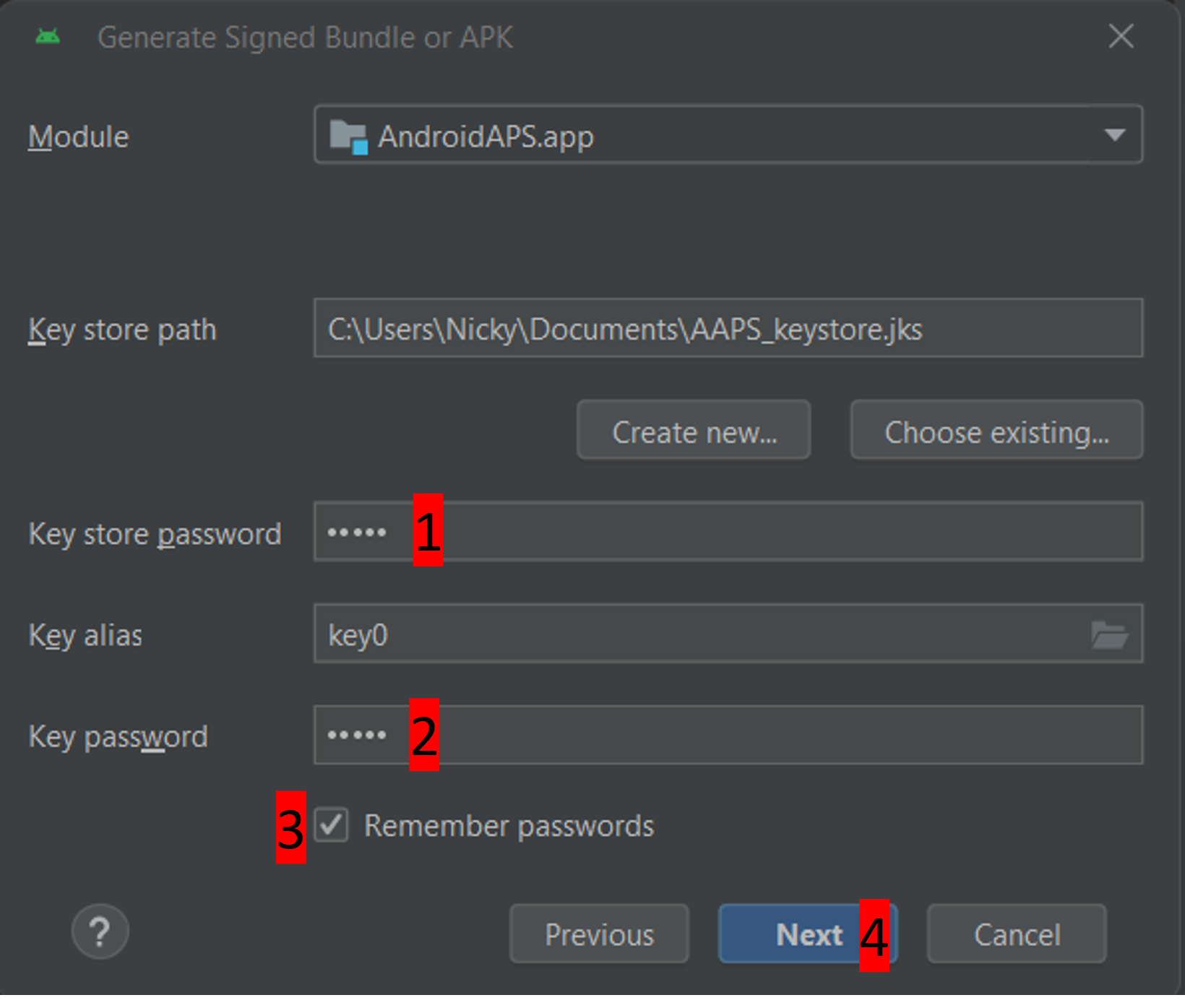Image resolution: width=1185 pixels, height=1008 pixels.
Task: Proceed with the Next button
Action: (x=808, y=934)
